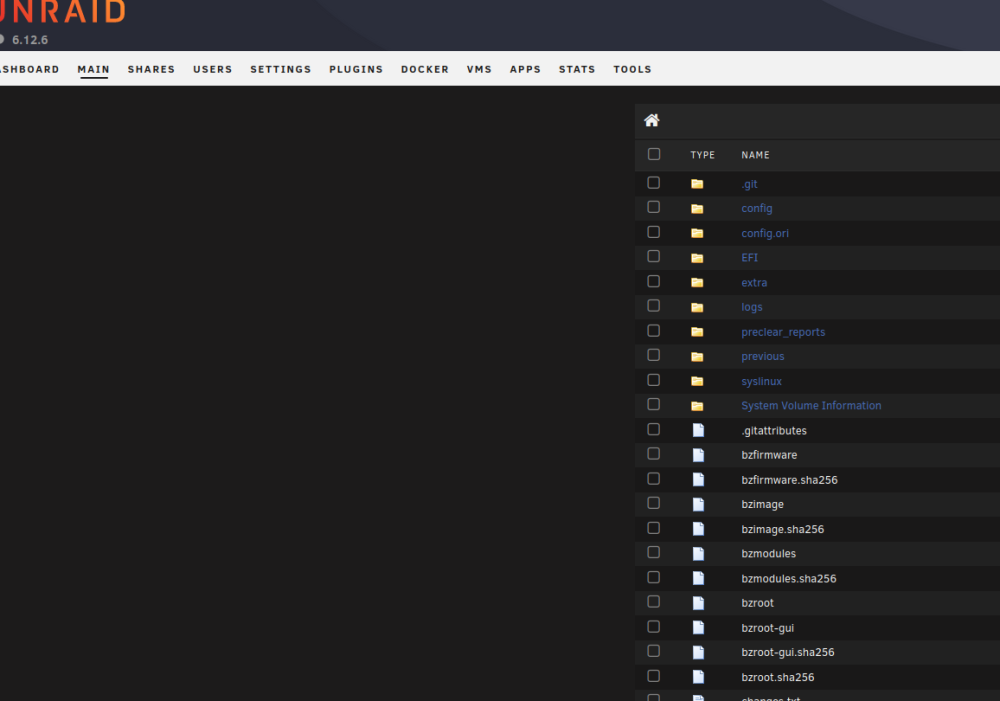The height and width of the screenshot is (701, 1000).
Task: Click the bzimage file icon
Action: [x=698, y=505]
